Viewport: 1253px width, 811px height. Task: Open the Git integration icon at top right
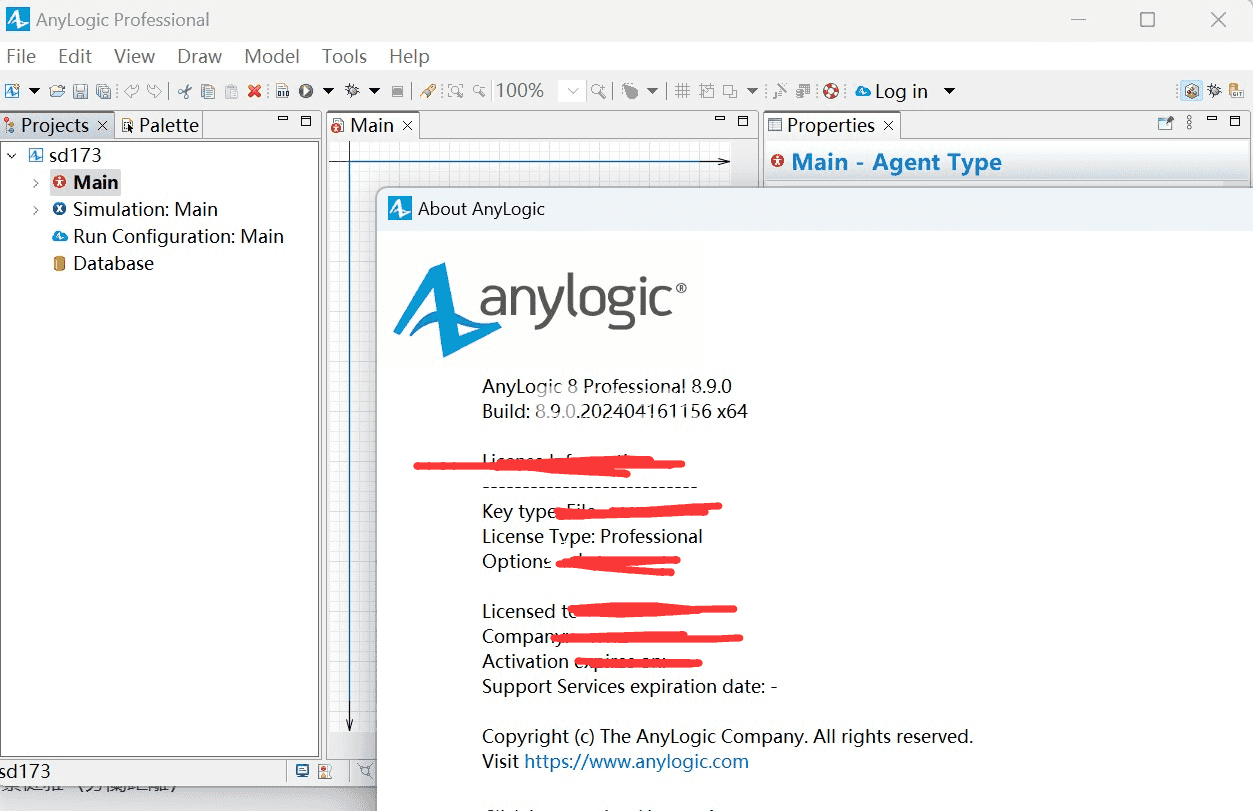1237,91
